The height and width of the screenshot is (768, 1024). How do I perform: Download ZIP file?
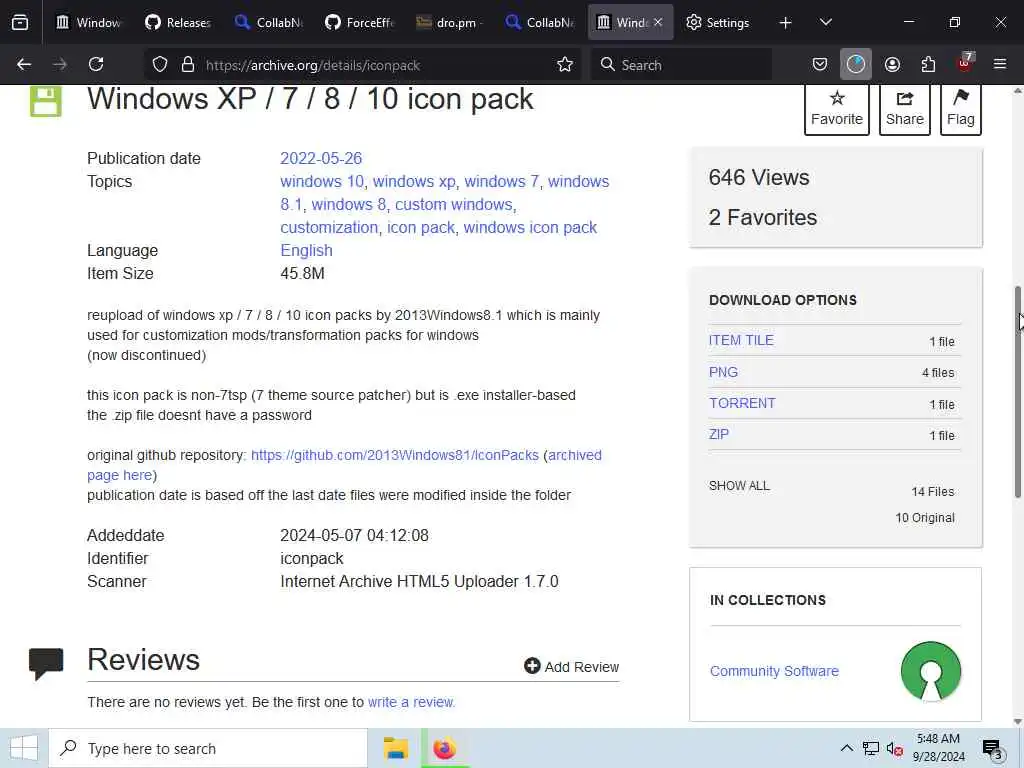click(718, 434)
